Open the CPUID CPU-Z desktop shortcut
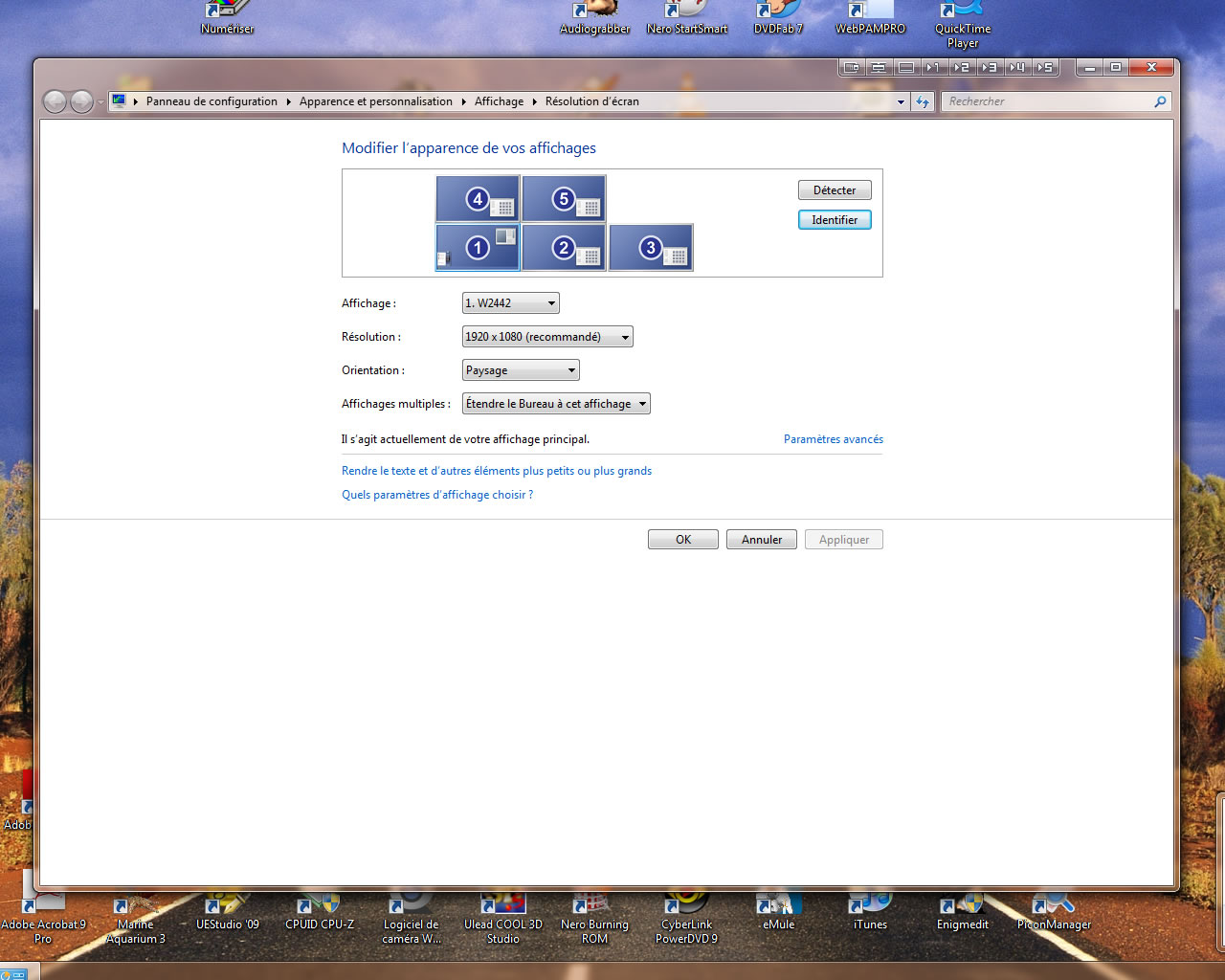 click(320, 912)
